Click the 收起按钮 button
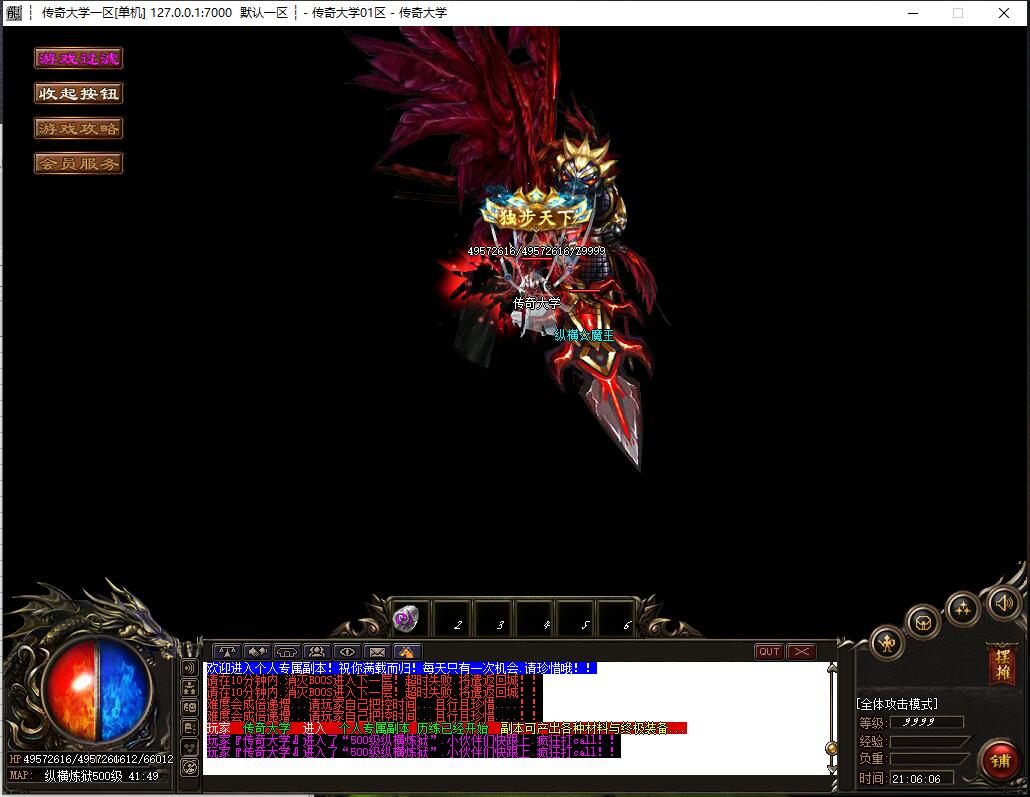The image size is (1030, 797). click(x=78, y=93)
